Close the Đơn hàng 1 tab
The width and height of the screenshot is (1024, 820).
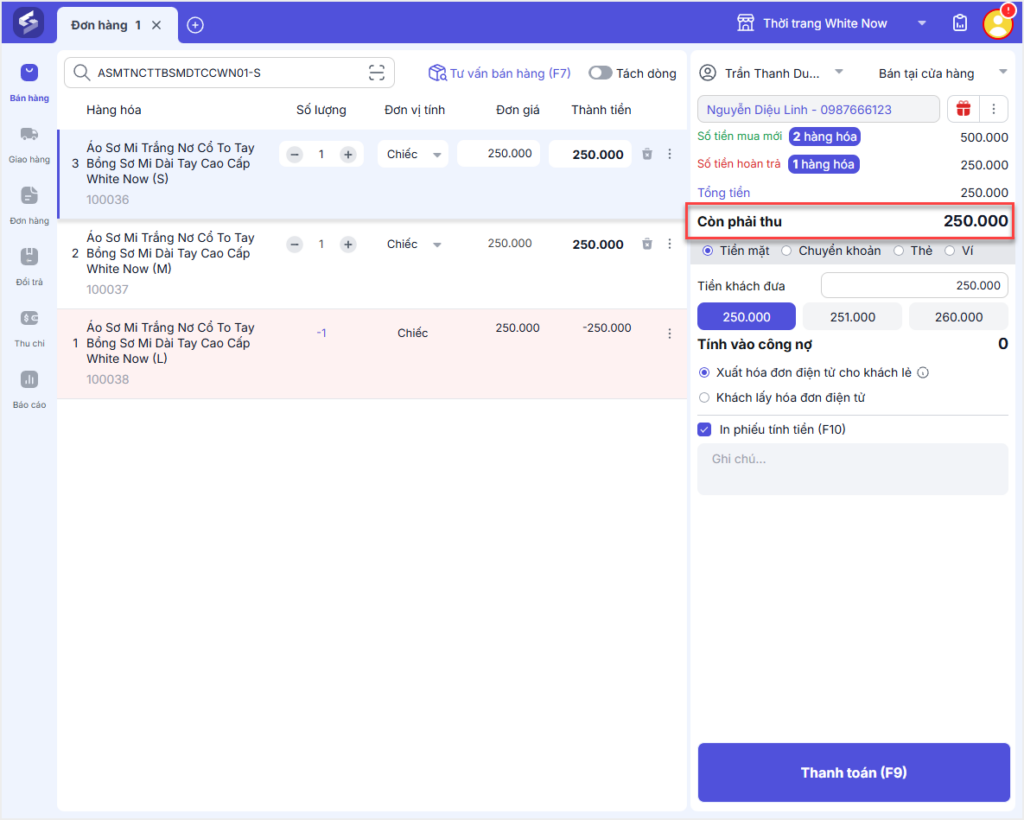point(157,25)
